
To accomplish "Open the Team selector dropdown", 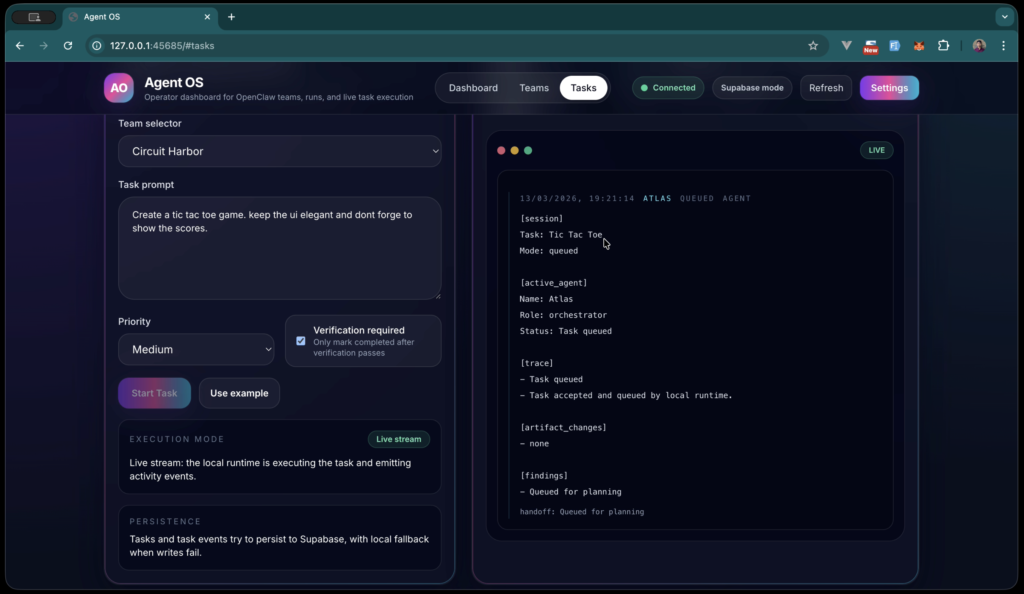I will click(280, 151).
